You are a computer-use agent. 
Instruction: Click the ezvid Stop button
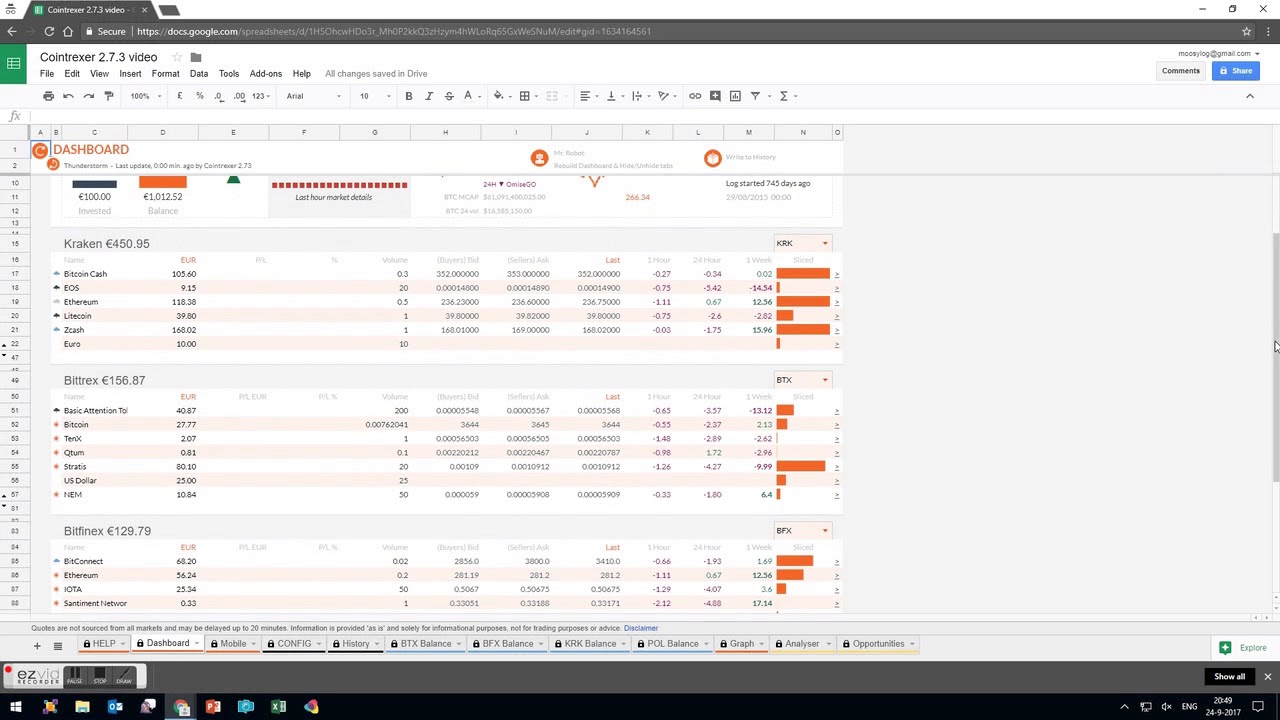[x=99, y=677]
